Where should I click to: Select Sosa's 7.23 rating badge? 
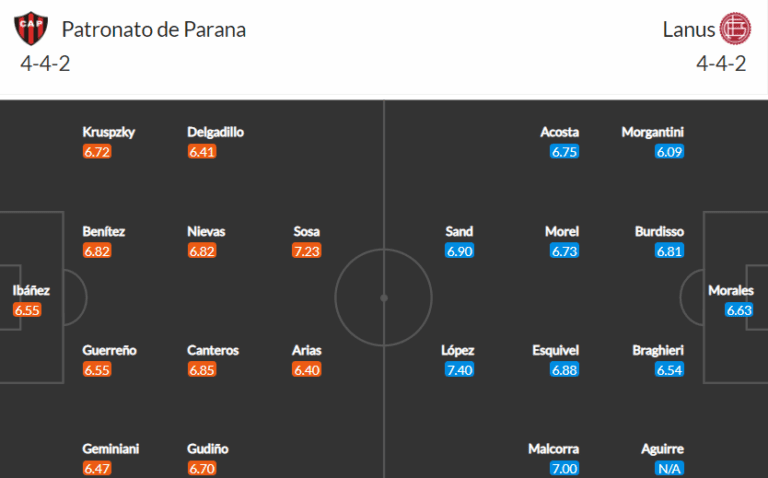coord(307,251)
